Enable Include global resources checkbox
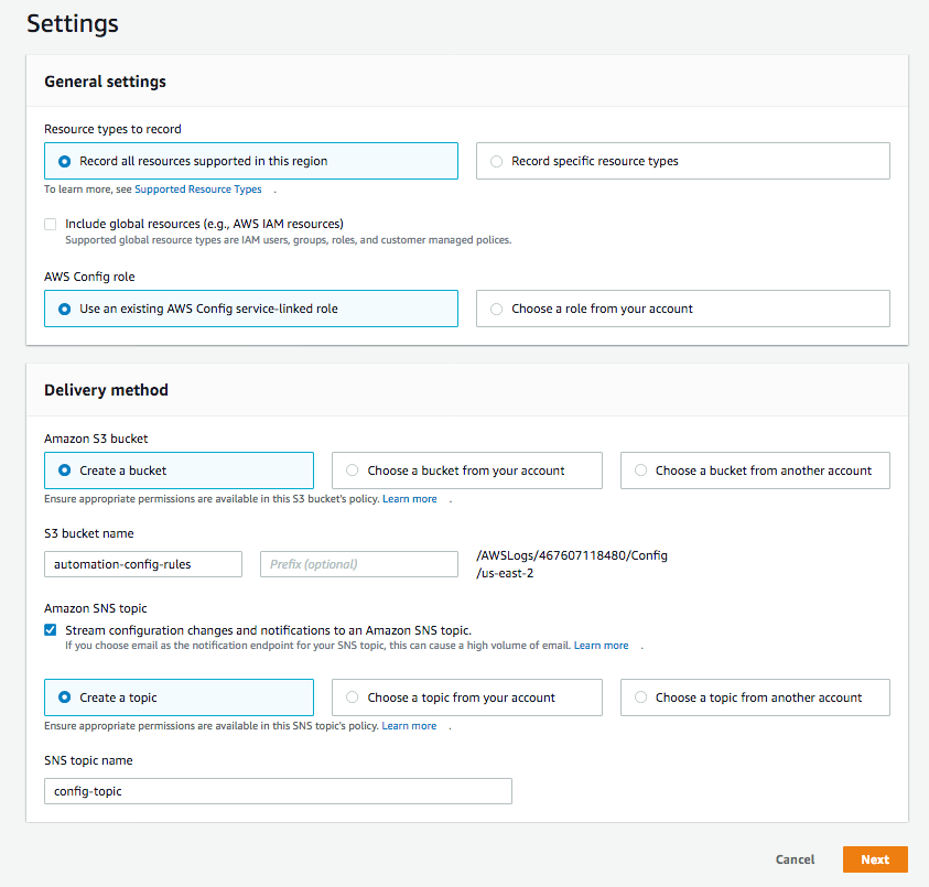Image resolution: width=929 pixels, height=887 pixels. coord(50,224)
